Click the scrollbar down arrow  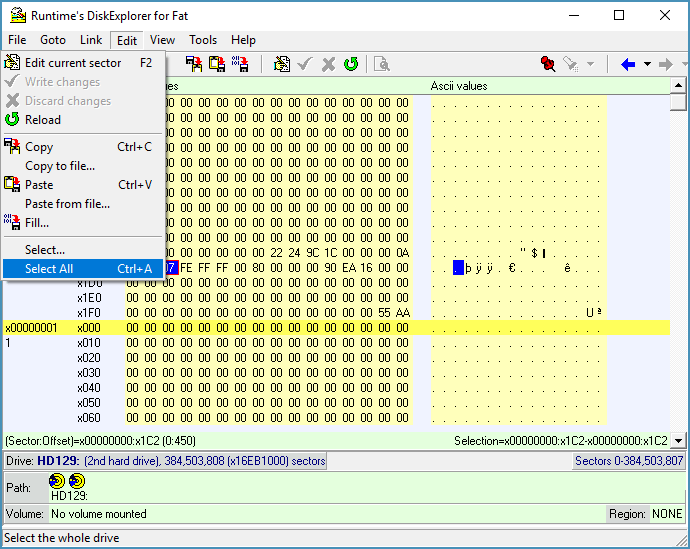(679, 440)
